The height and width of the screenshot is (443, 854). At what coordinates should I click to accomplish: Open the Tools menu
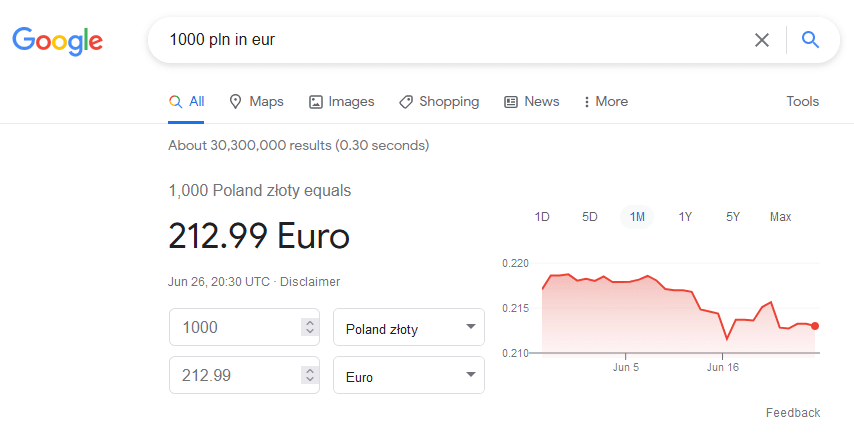point(802,101)
